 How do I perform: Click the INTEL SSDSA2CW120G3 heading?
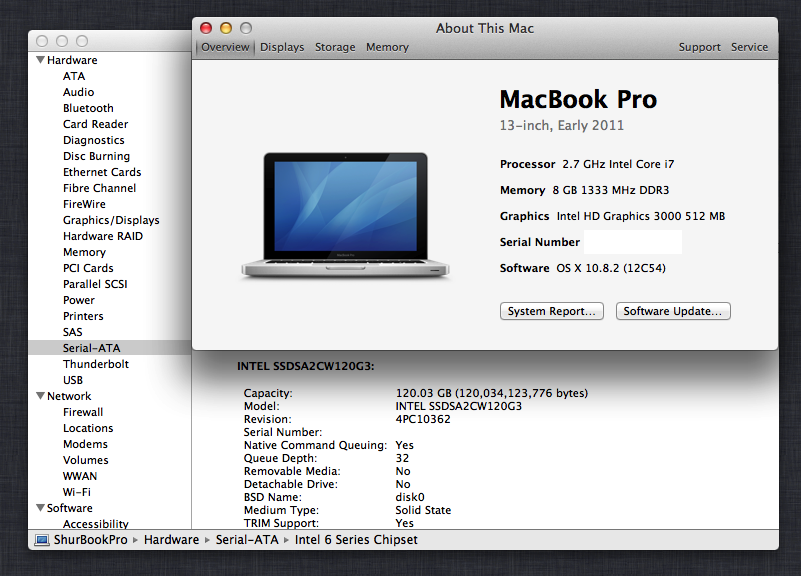(x=305, y=366)
